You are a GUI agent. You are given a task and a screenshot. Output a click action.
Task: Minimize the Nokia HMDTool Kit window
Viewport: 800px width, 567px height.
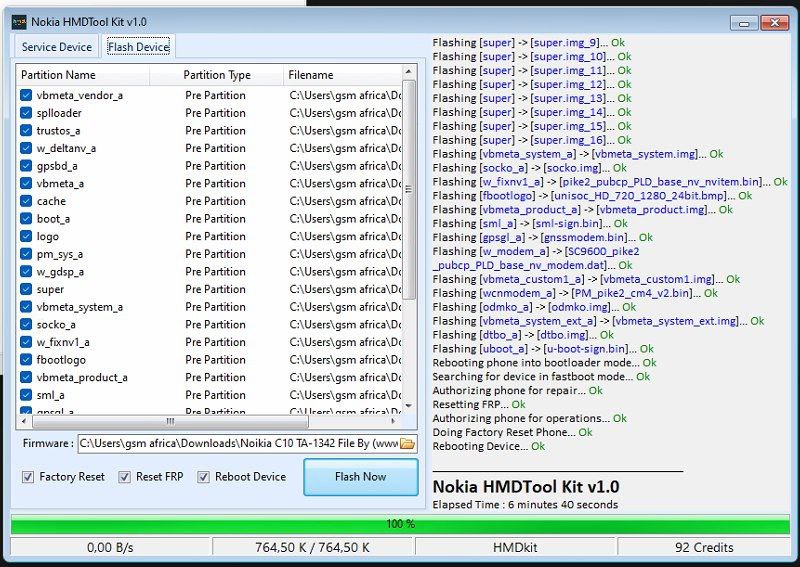[x=744, y=23]
